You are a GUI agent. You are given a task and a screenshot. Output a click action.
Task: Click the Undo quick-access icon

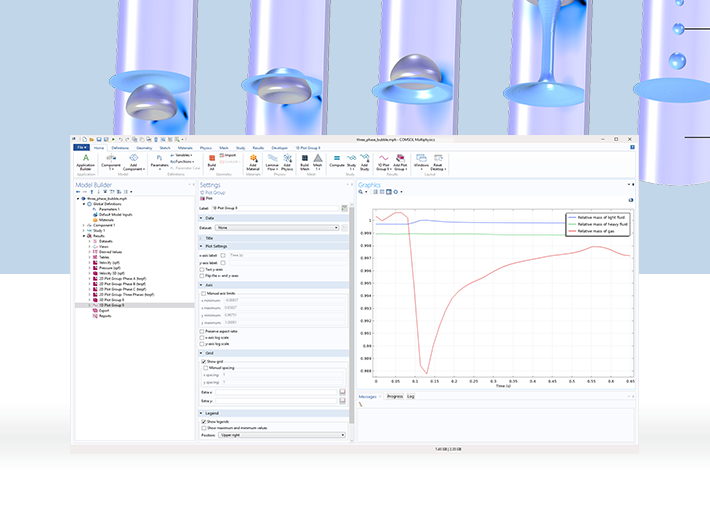coord(120,139)
